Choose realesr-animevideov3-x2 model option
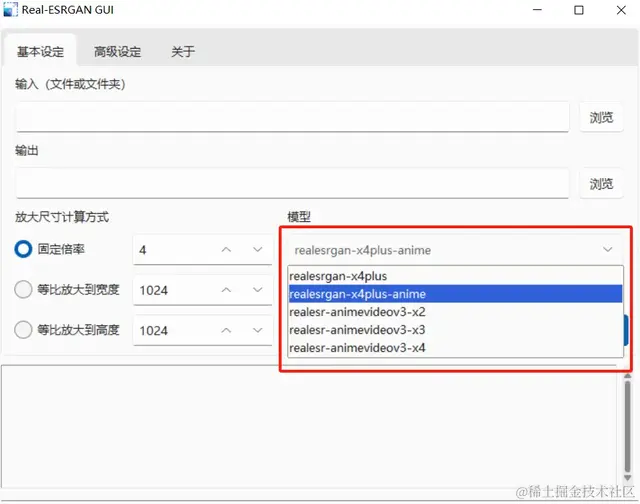 [x=456, y=312]
